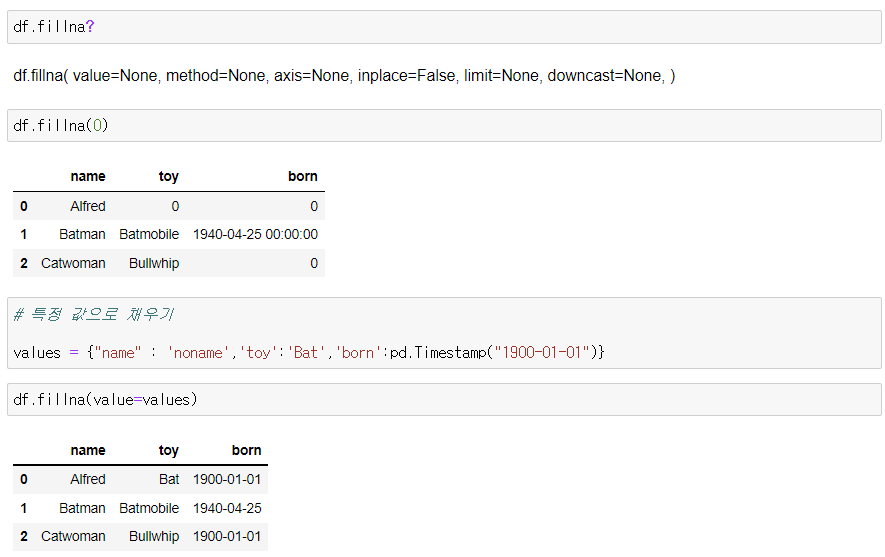885x557 pixels.
Task: Select 'Catwoman' cell in first table
Action: pos(73,263)
